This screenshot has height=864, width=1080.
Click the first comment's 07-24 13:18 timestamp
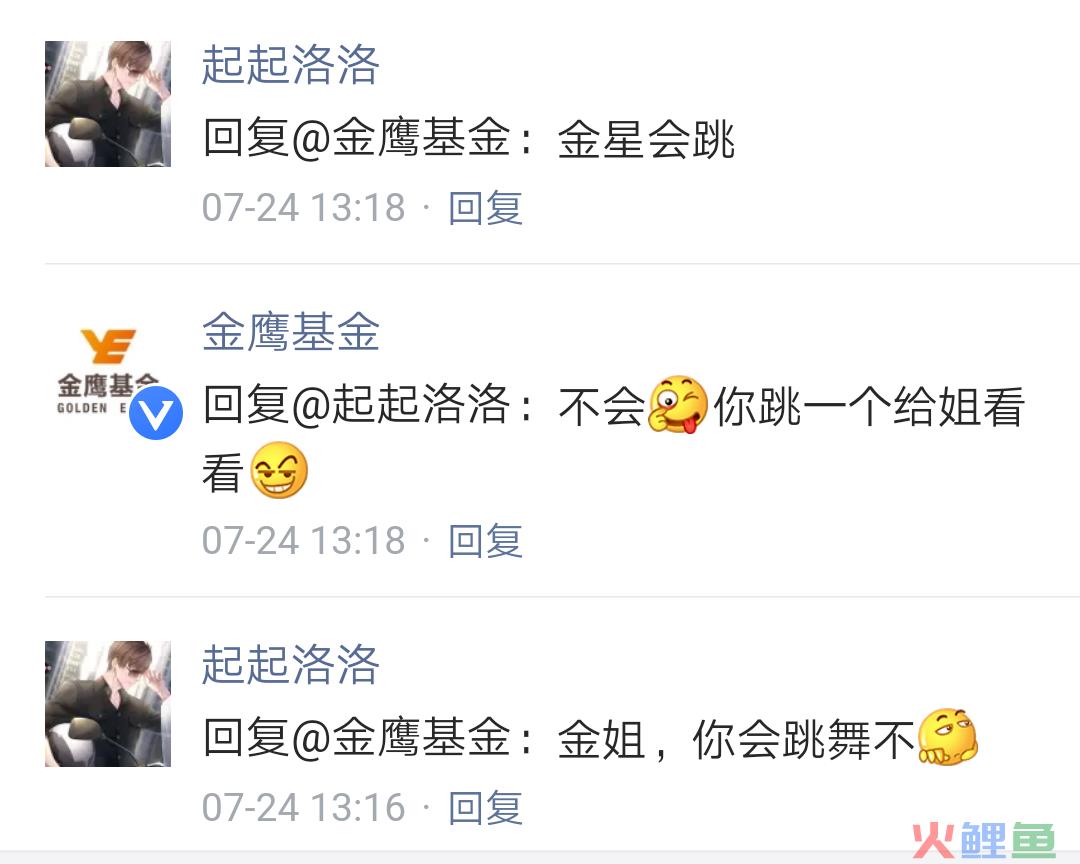[304, 208]
